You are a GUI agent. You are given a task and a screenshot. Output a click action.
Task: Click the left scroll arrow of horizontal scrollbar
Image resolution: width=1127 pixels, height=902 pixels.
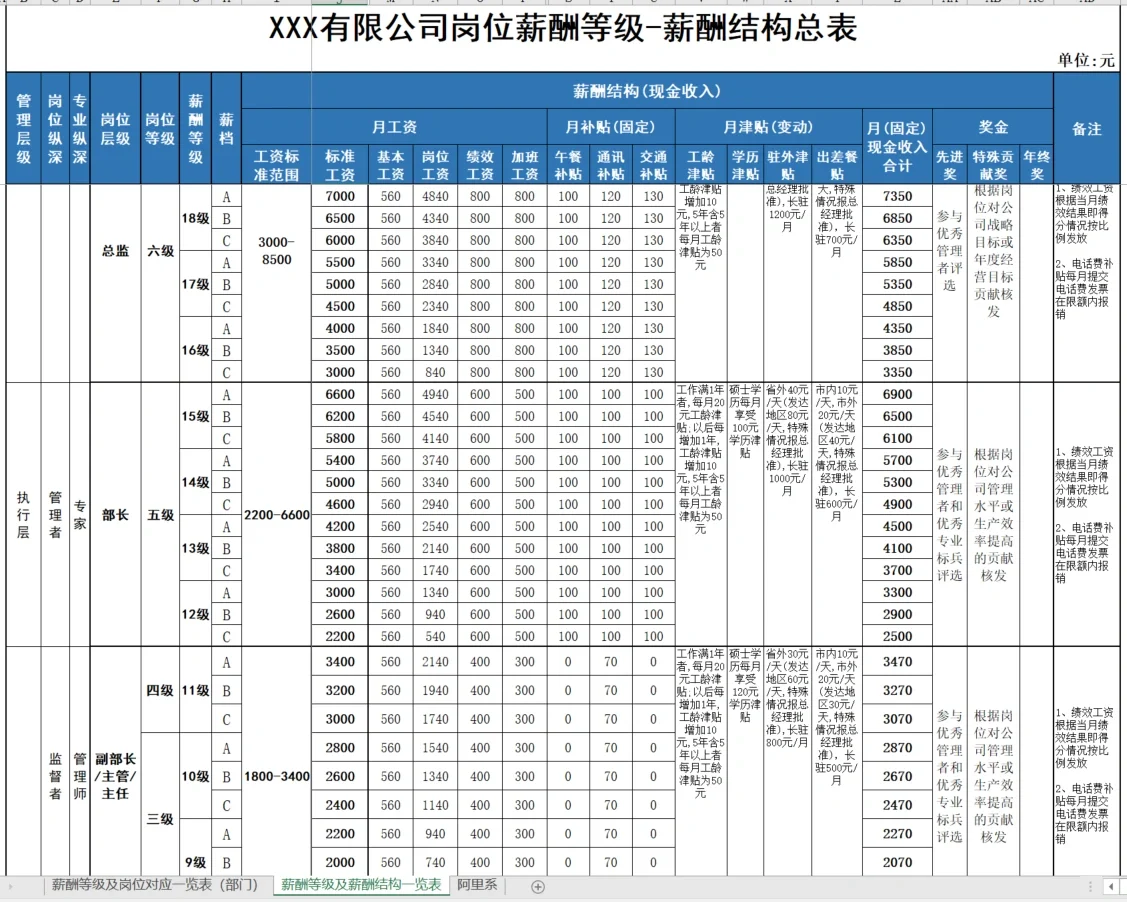(1110, 886)
